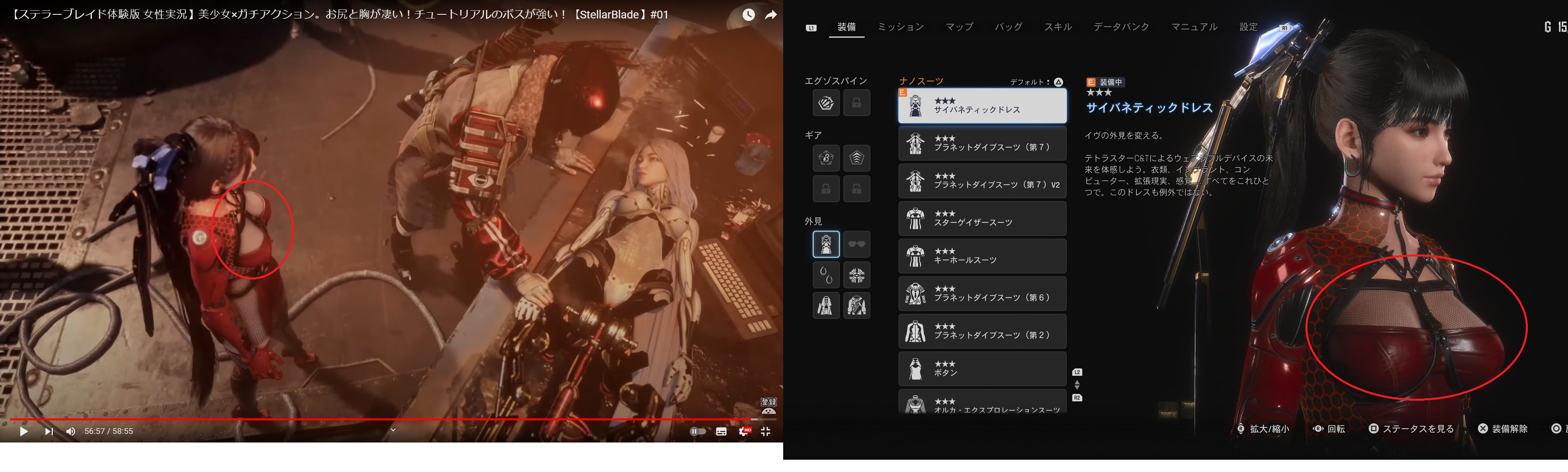1568x472 pixels.
Task: Select プラネットダイブスーツ(第7) suit
Action: click(982, 144)
